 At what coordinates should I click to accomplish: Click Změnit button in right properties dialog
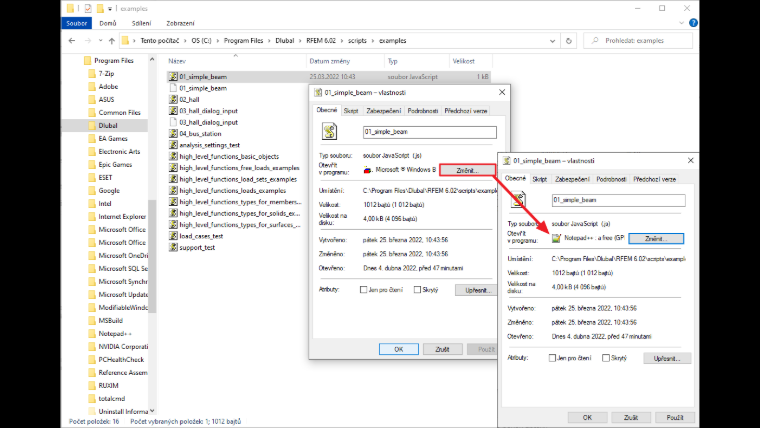coord(656,238)
